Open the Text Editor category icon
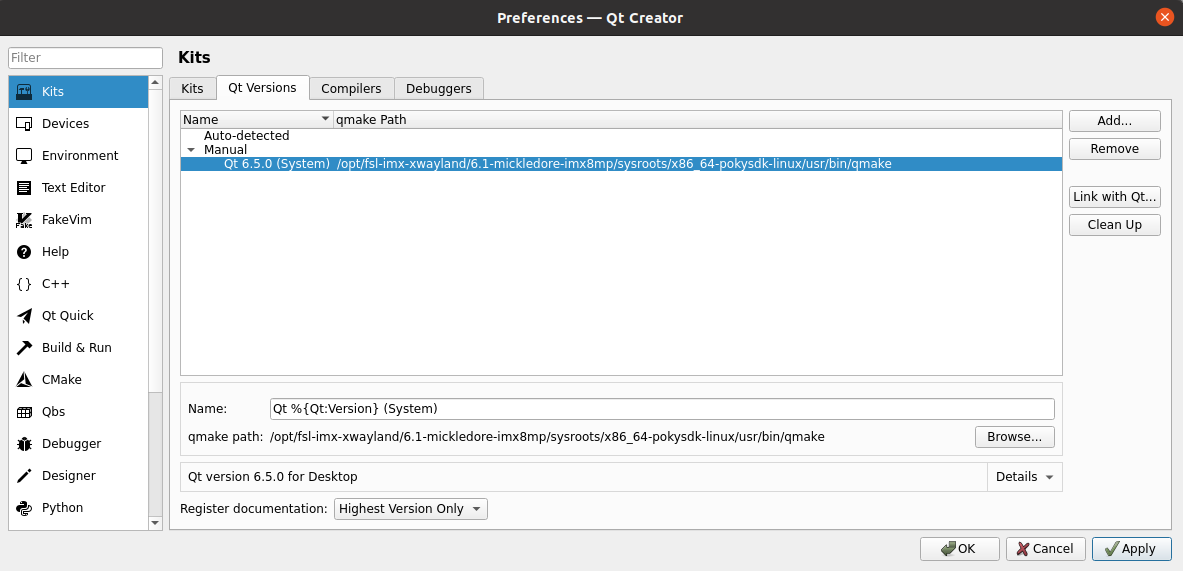This screenshot has width=1183, height=571. [x=24, y=188]
